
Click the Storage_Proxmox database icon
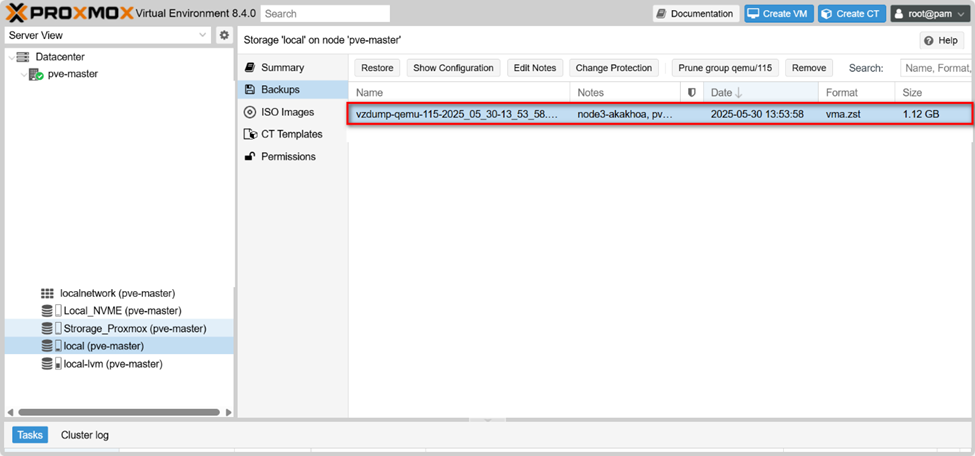click(47, 328)
